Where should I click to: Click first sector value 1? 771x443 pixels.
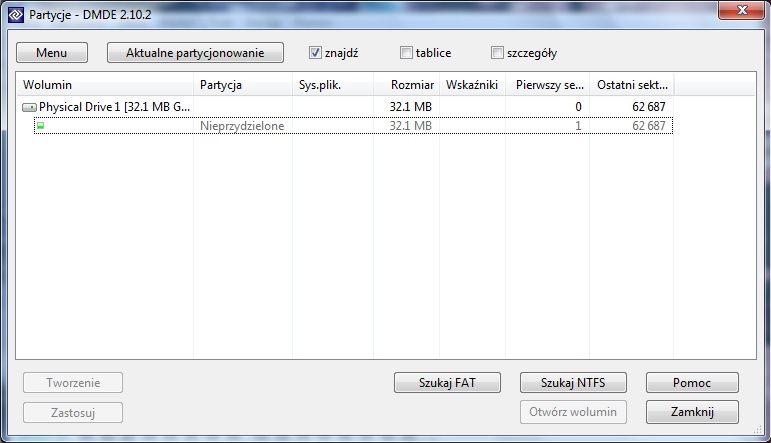click(578, 126)
